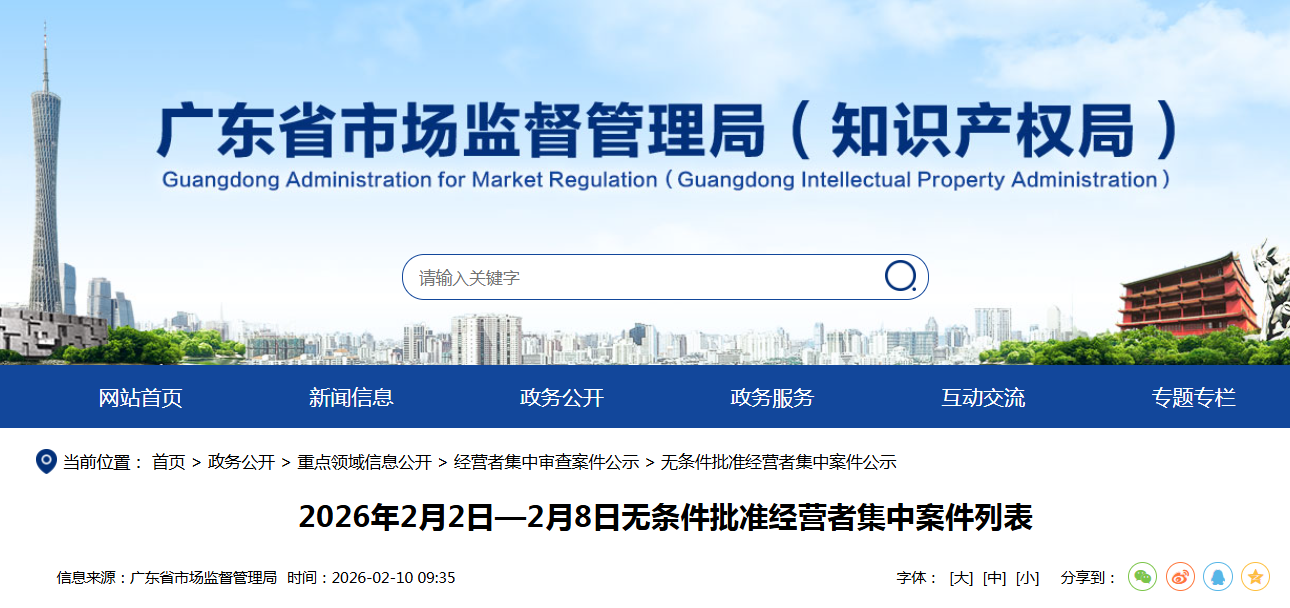Click the 当前位置 label
1290x608 pixels.
tap(103, 462)
